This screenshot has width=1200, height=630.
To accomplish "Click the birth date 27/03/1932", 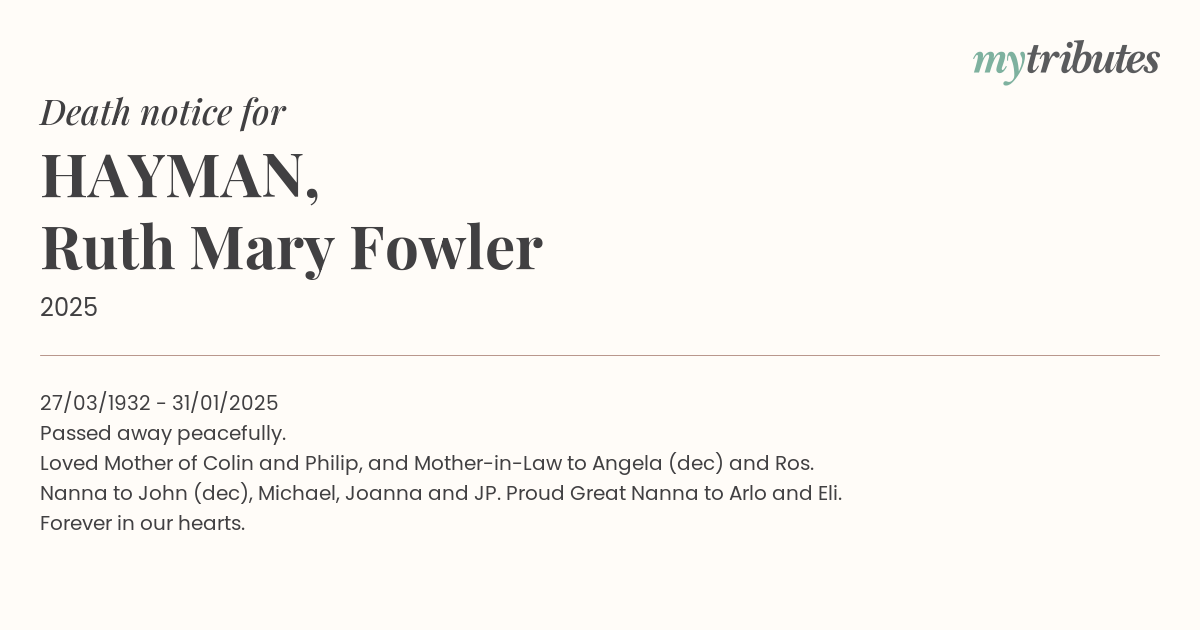I will pyautogui.click(x=95, y=403).
